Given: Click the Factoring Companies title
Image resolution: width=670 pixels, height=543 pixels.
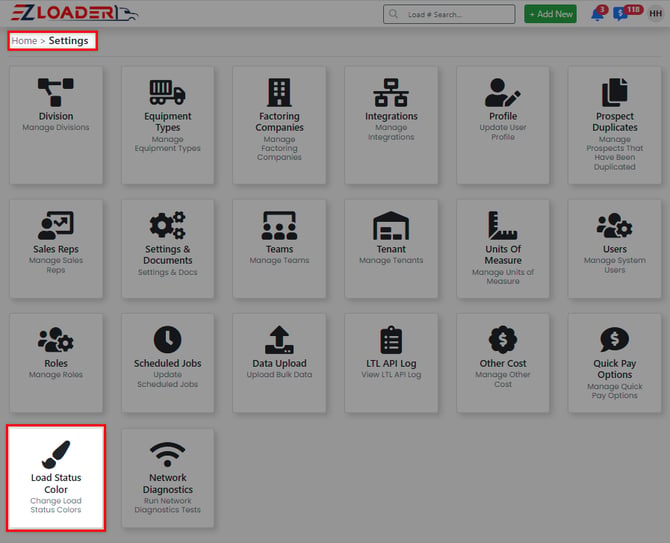Looking at the screenshot, I should pos(279,122).
